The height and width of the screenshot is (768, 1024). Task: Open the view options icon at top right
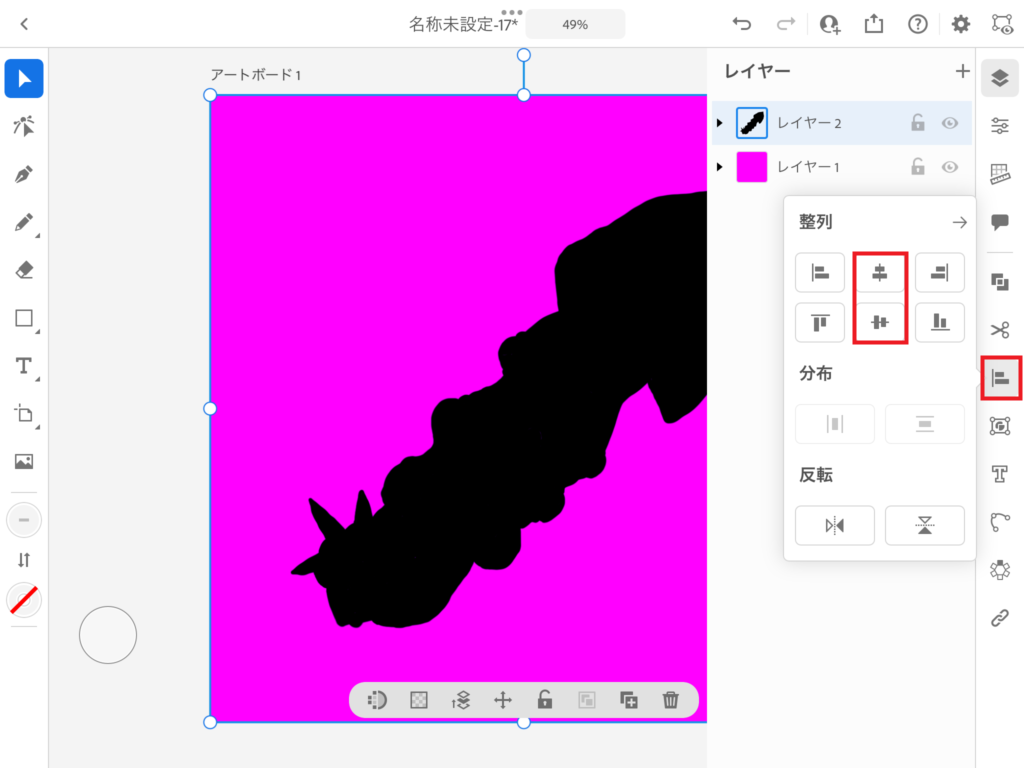click(x=1002, y=24)
